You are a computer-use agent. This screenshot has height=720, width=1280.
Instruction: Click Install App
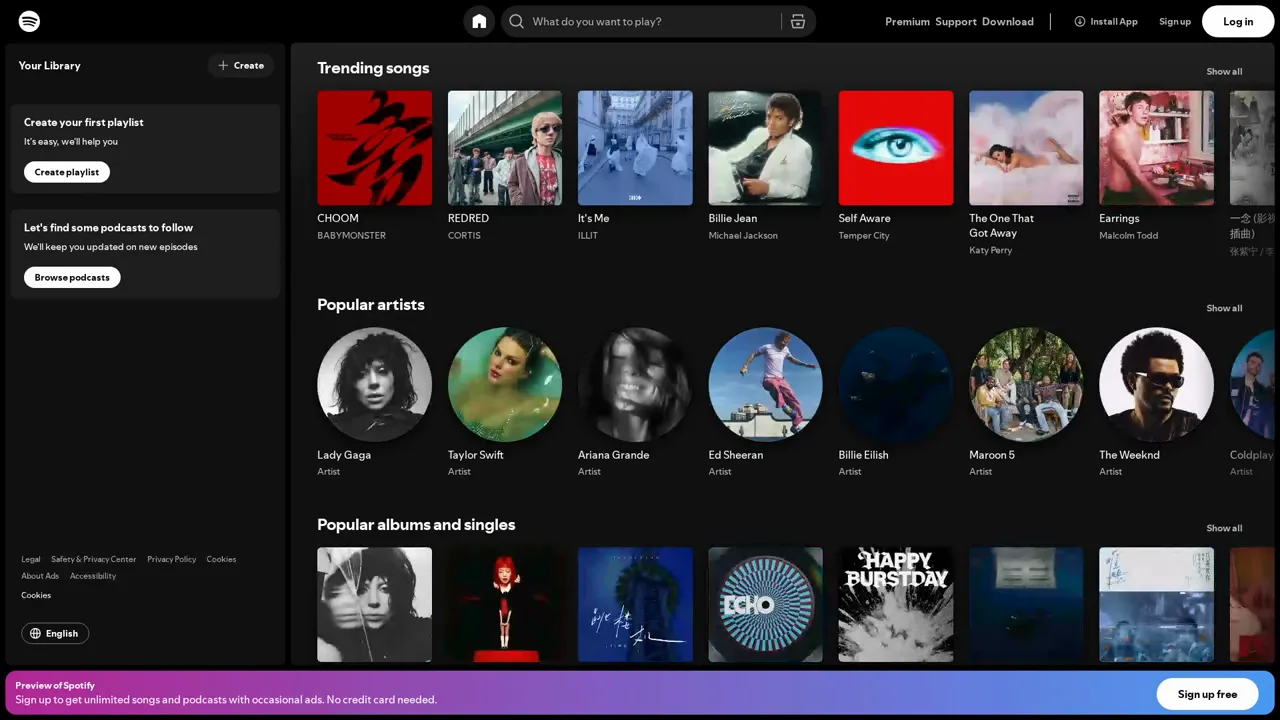[x=1105, y=21]
